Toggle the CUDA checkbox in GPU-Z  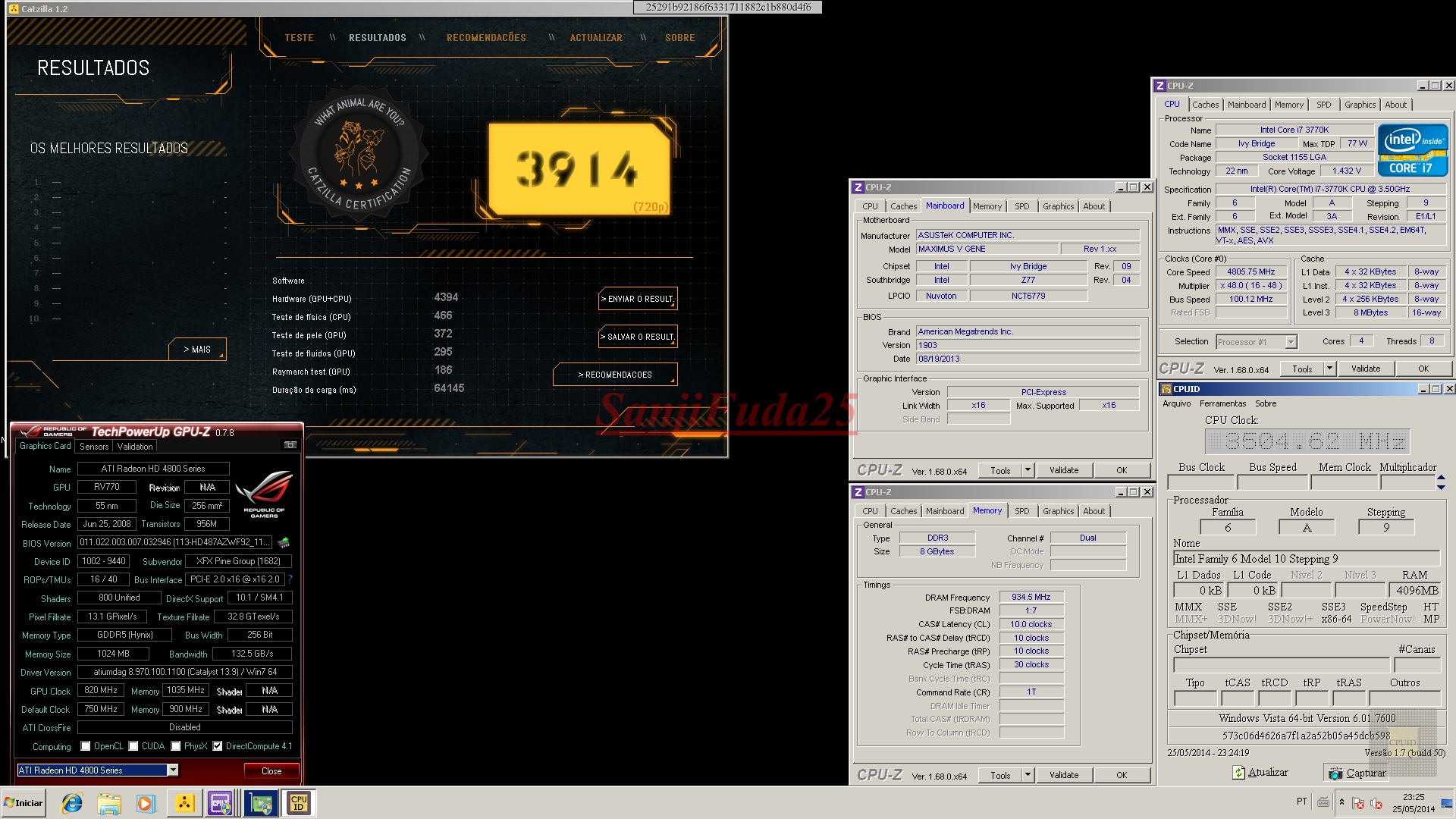point(133,746)
